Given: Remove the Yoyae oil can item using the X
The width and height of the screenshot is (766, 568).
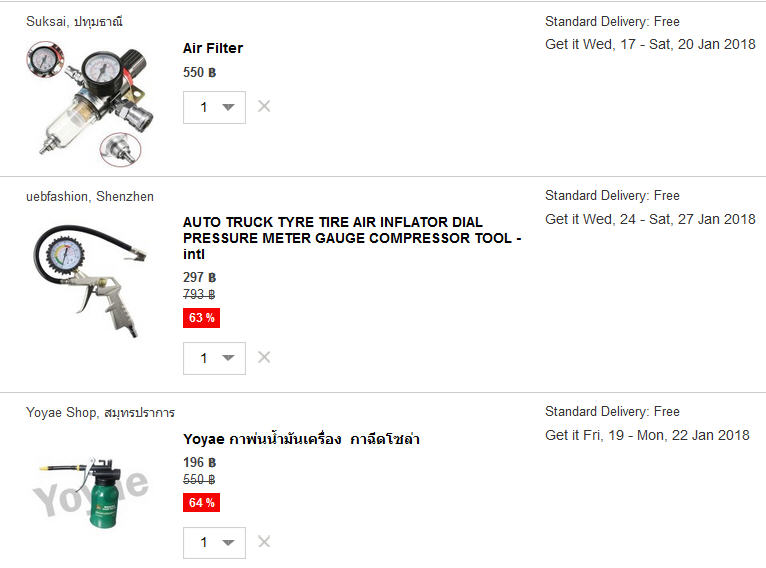Looking at the screenshot, I should pos(264,541).
